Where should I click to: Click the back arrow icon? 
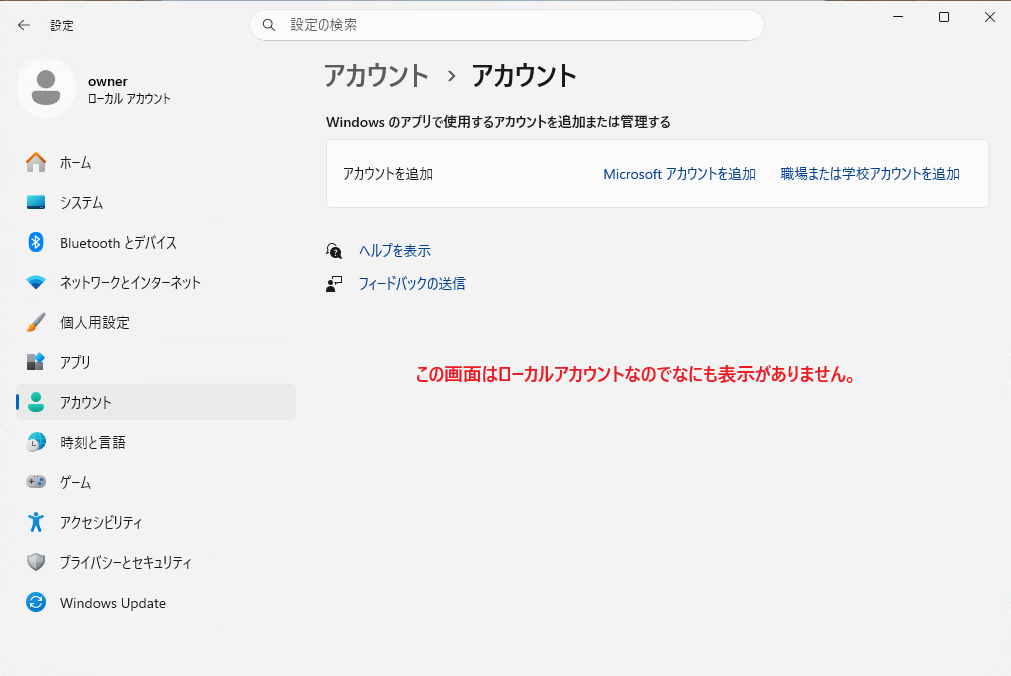point(24,25)
